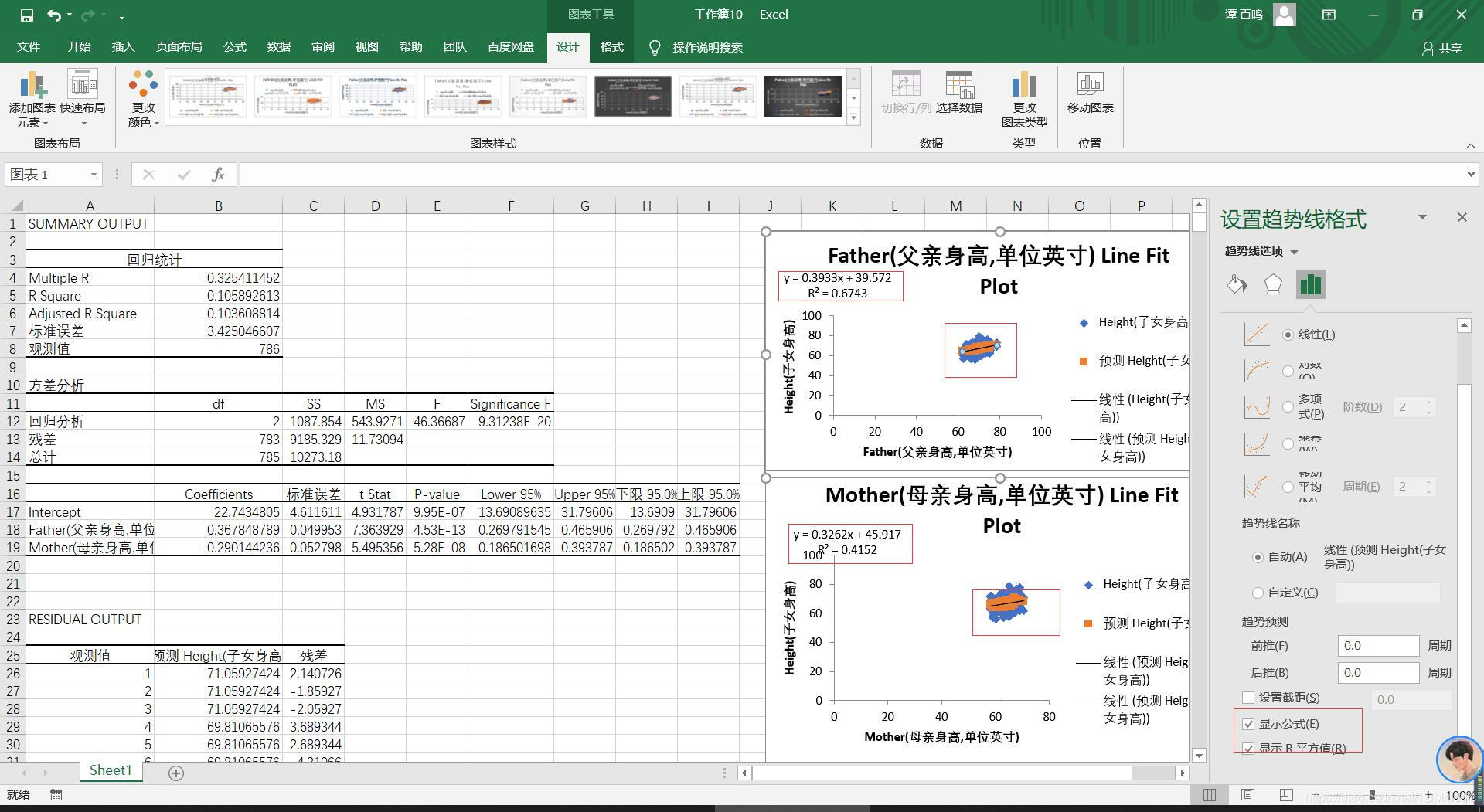The width and height of the screenshot is (1484, 812).
Task: Click the insert function fx icon
Action: pyautogui.click(x=218, y=175)
